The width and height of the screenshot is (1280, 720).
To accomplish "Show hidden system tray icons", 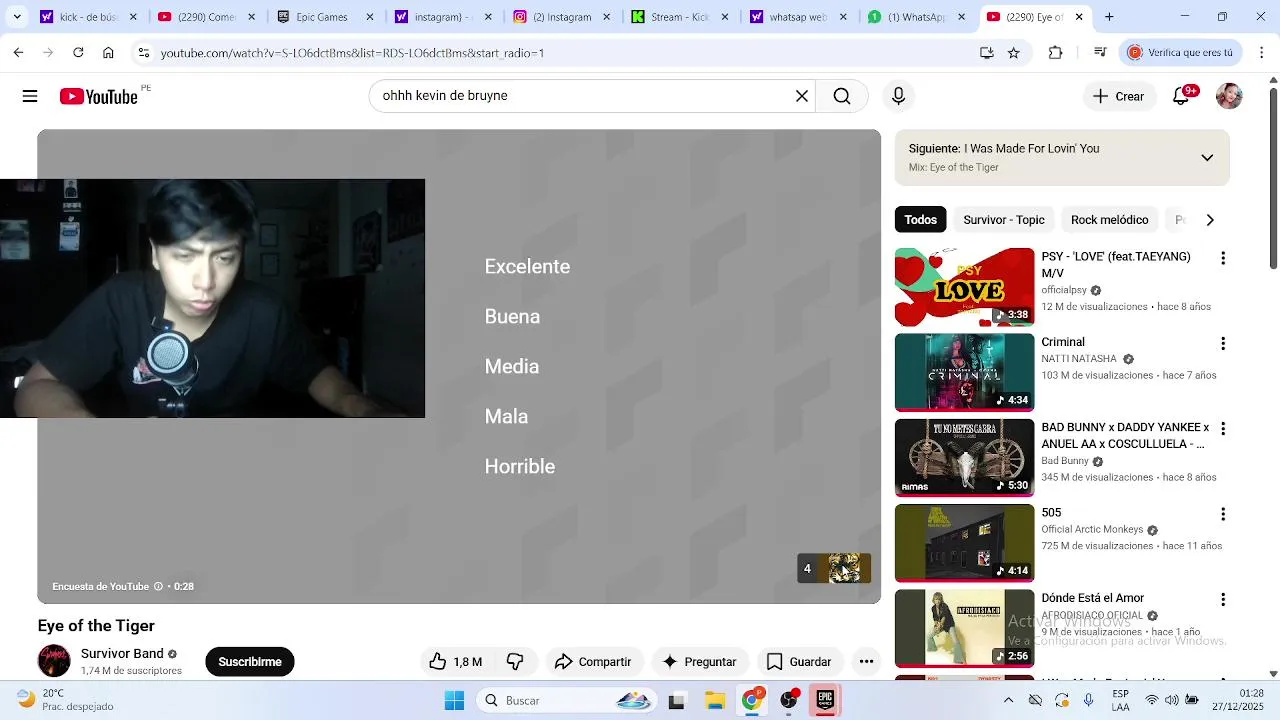I will (x=1008, y=700).
